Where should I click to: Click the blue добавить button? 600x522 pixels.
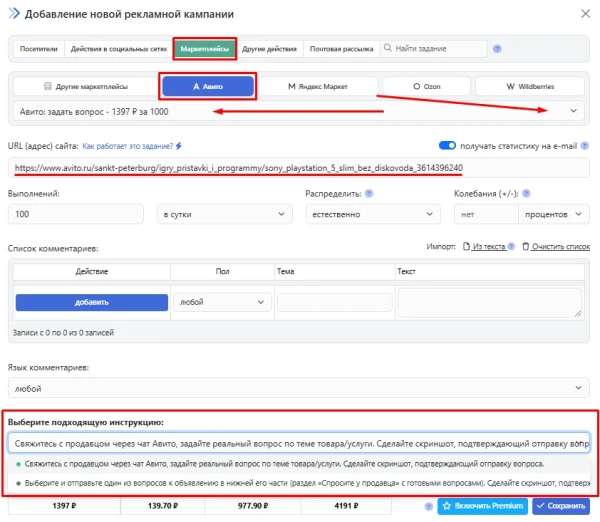pyautogui.click(x=91, y=301)
